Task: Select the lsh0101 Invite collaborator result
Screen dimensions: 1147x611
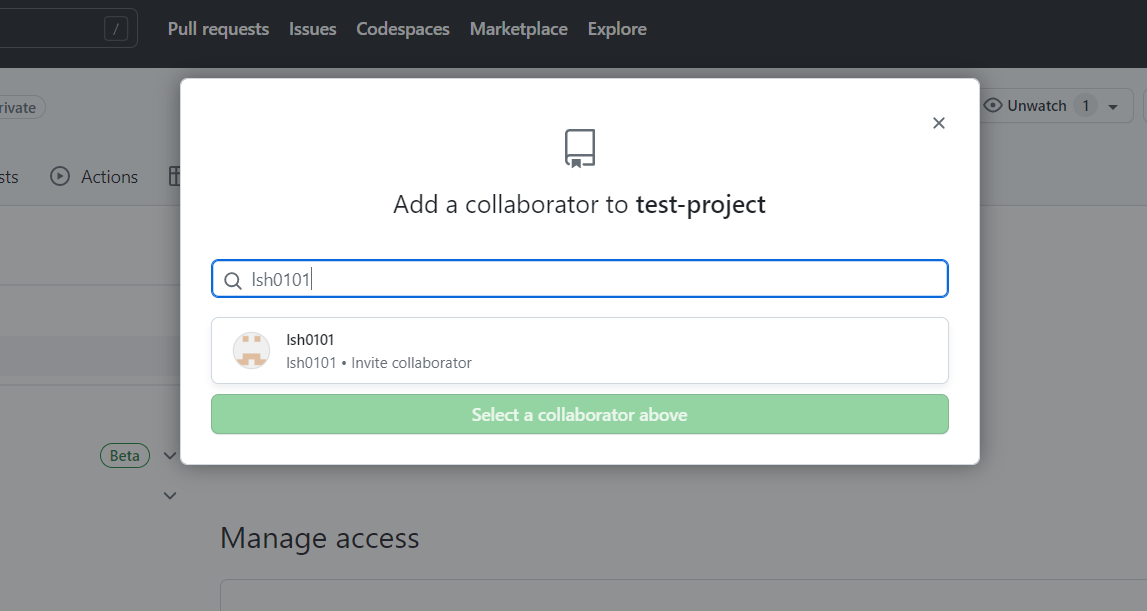Action: click(580, 351)
